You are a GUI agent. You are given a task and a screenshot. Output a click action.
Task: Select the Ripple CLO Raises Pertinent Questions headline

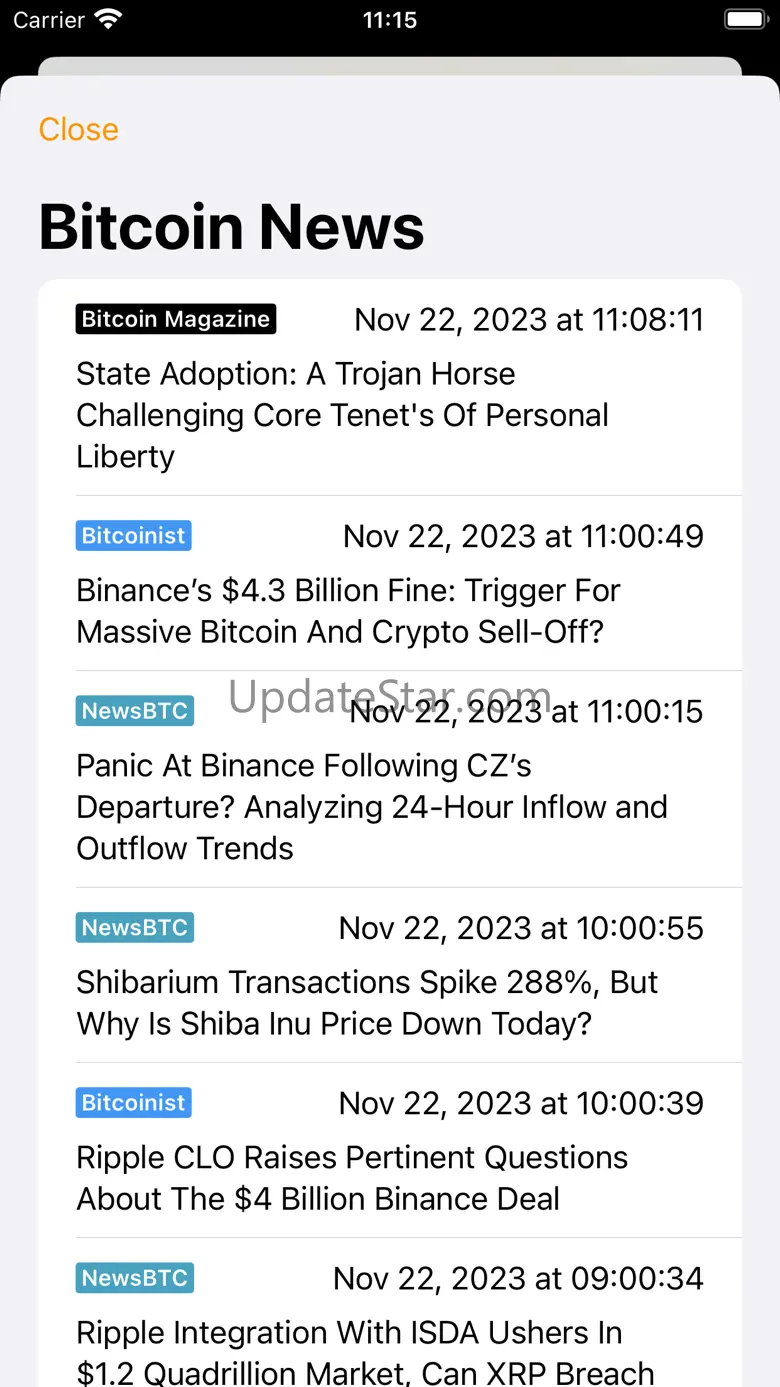pos(352,1178)
